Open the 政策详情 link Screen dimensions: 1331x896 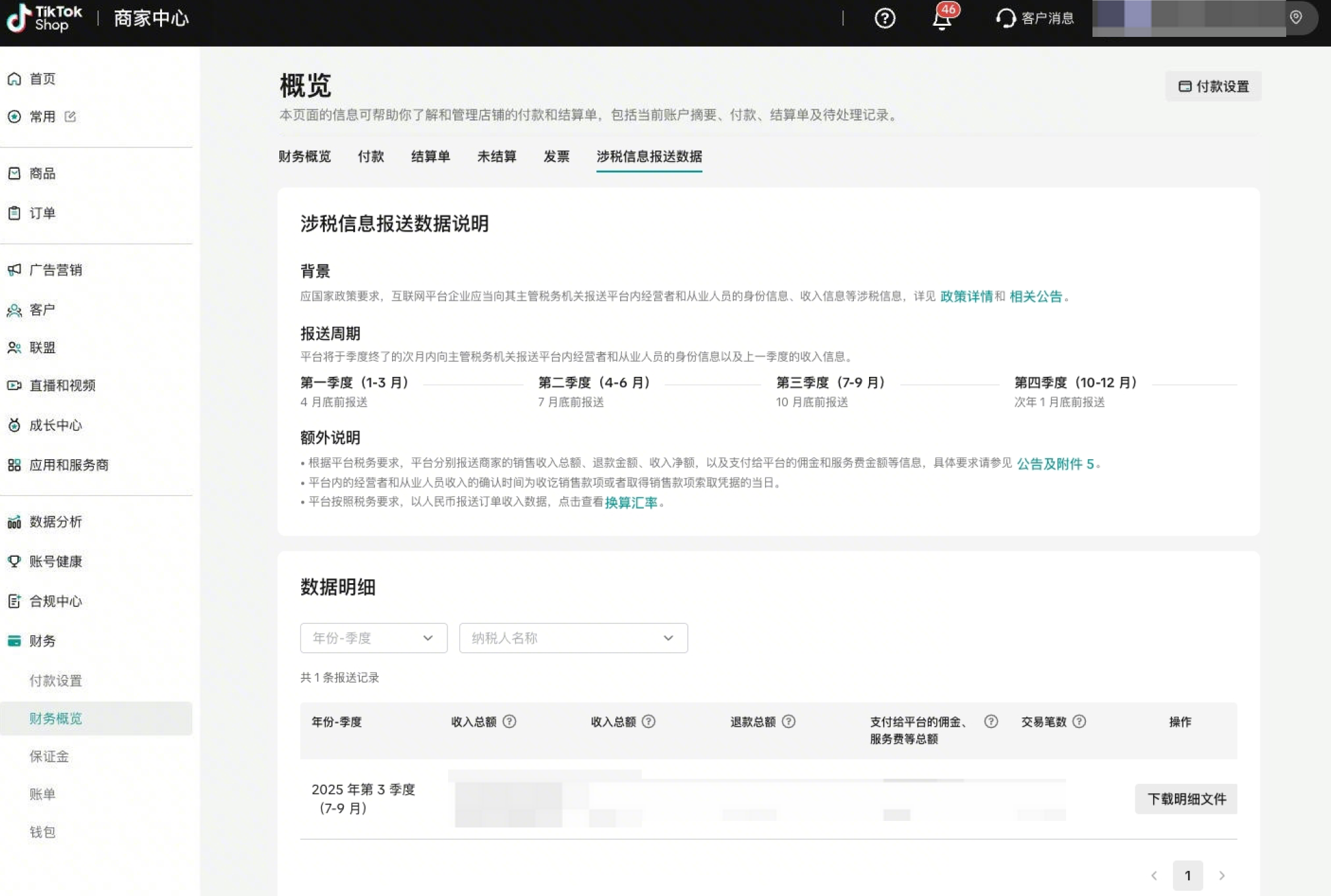[966, 296]
